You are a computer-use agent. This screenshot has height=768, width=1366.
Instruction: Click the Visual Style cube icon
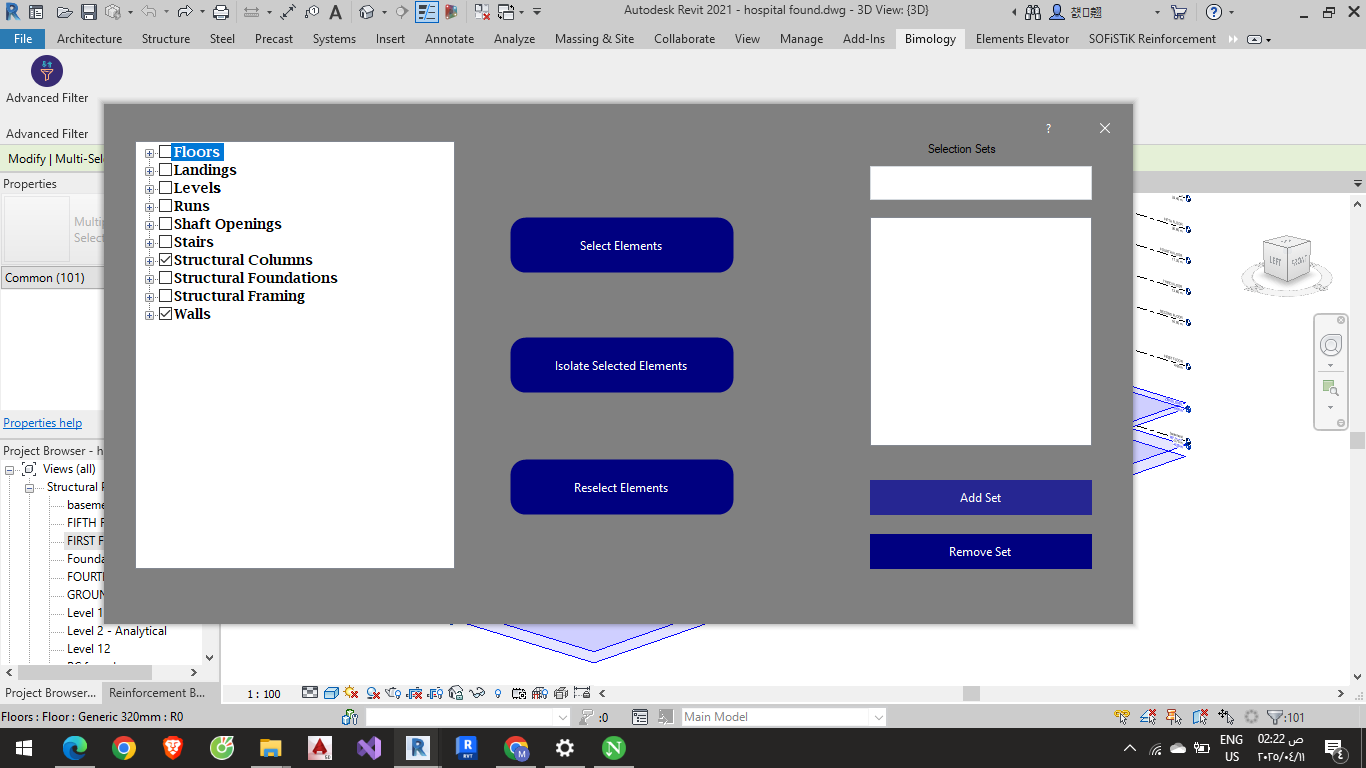pyautogui.click(x=331, y=692)
